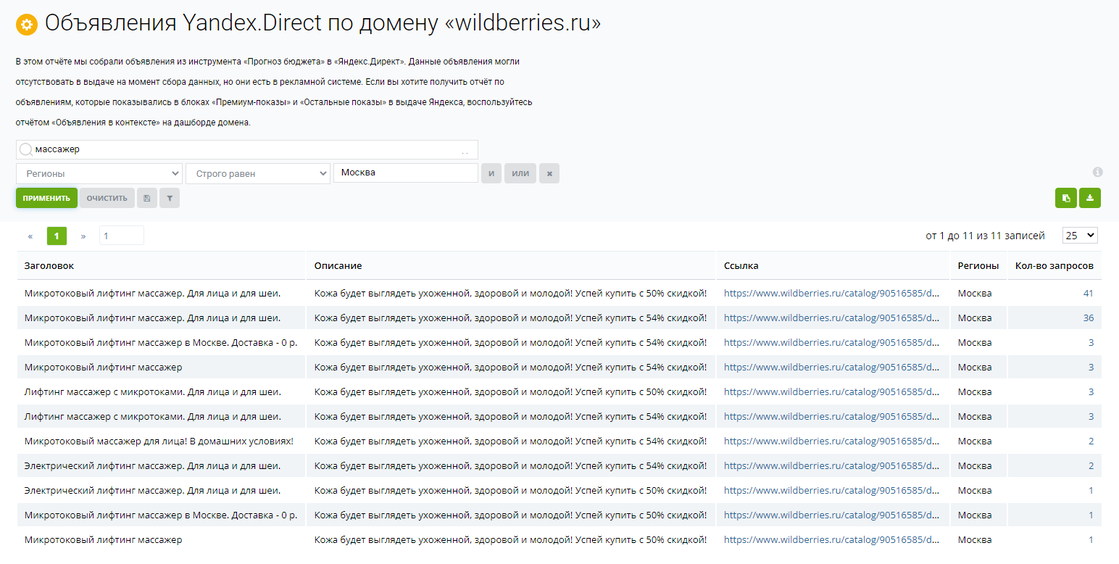The image size is (1119, 564).
Task: Click the save filter floppy disk icon
Action: 148,198
